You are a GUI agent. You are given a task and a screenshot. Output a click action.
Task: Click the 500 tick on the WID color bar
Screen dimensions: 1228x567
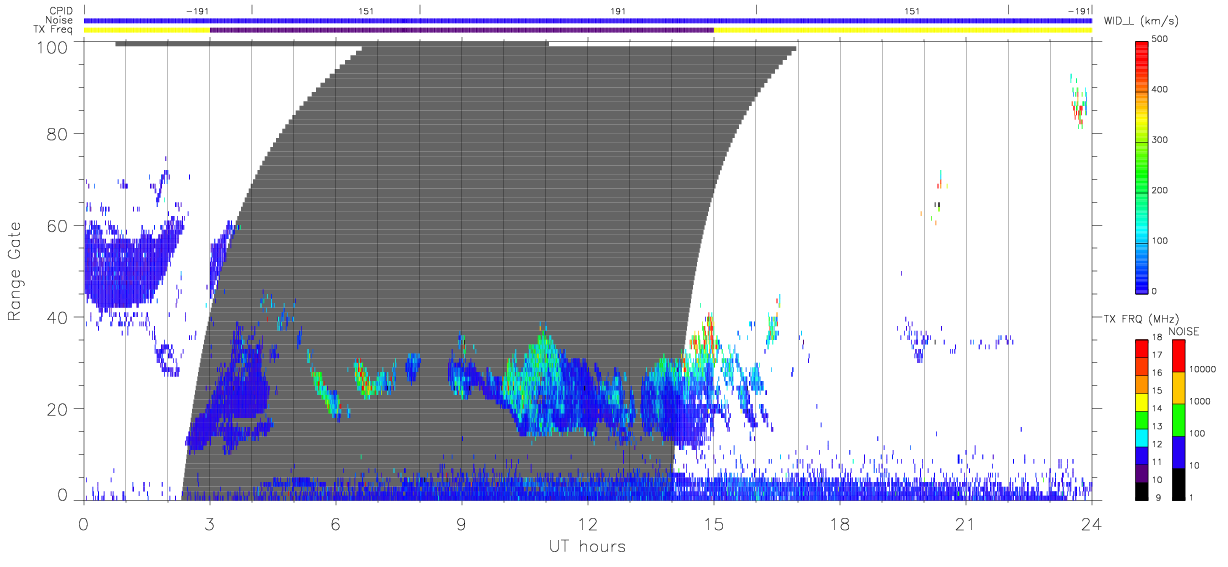[1160, 38]
